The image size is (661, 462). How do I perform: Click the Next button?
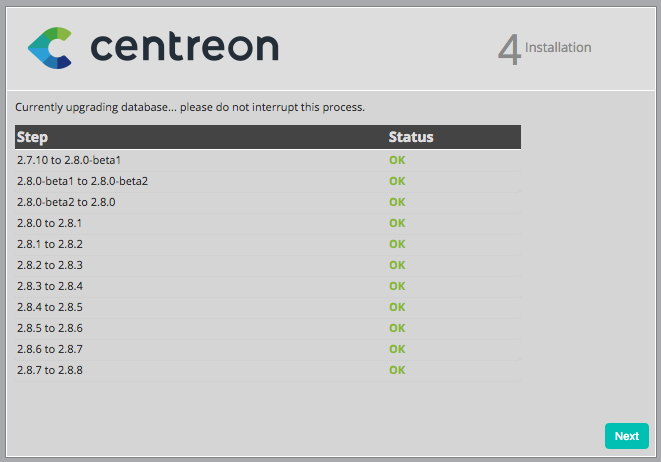(626, 436)
